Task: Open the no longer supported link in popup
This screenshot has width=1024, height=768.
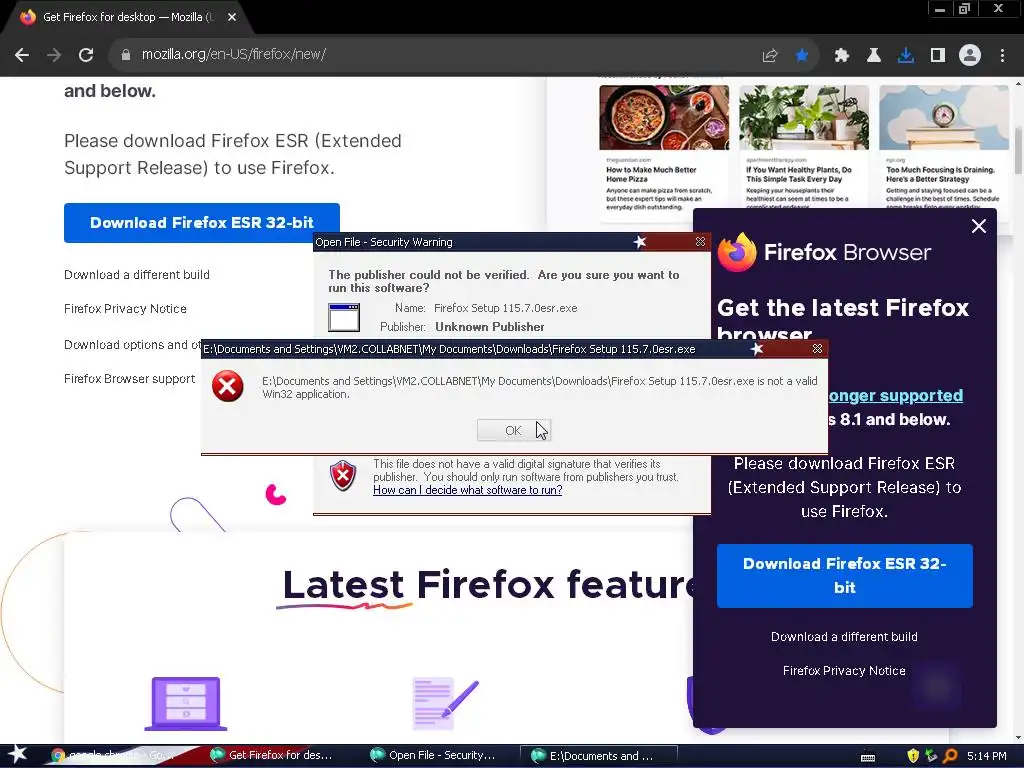Action: (x=895, y=396)
